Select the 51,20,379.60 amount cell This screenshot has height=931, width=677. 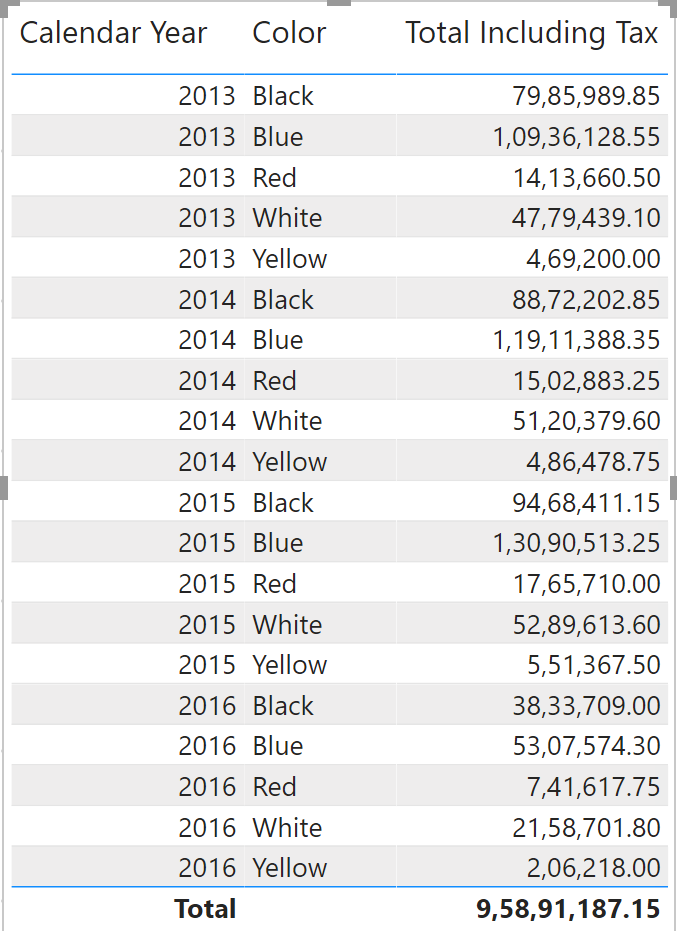(x=586, y=421)
